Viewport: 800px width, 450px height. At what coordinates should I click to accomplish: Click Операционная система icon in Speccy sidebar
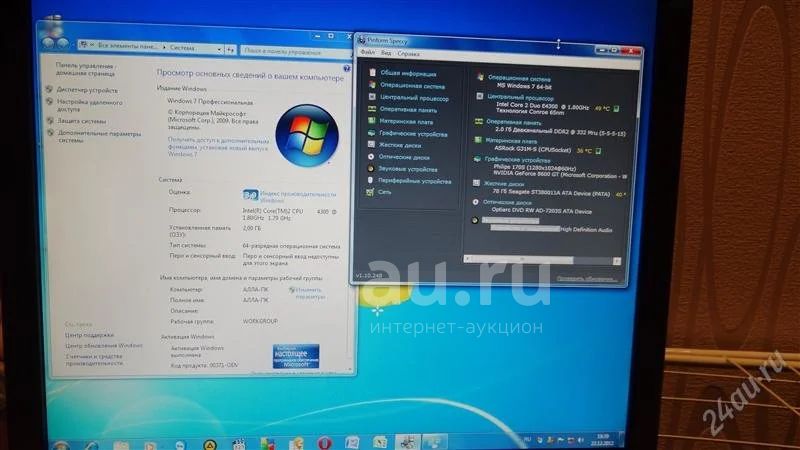pos(372,85)
